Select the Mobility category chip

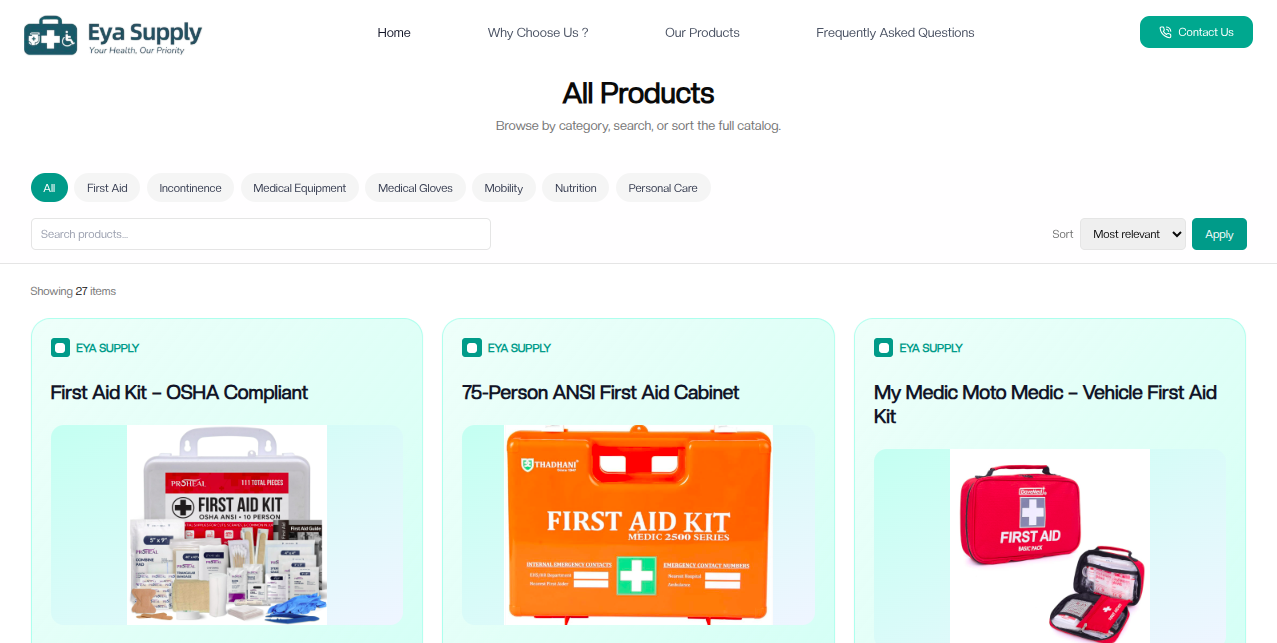click(504, 188)
